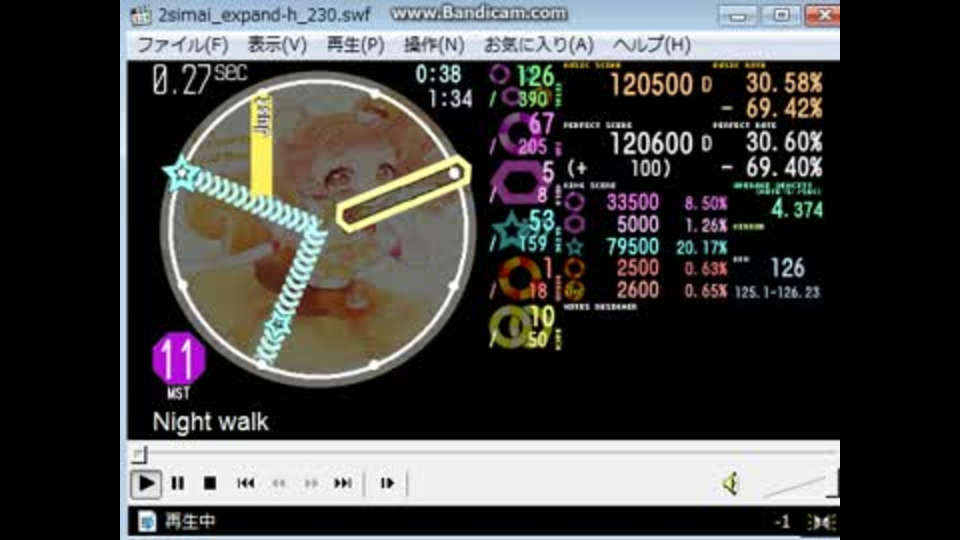Click the 0:38 elapsed time
960x540 pixels.
tap(438, 75)
